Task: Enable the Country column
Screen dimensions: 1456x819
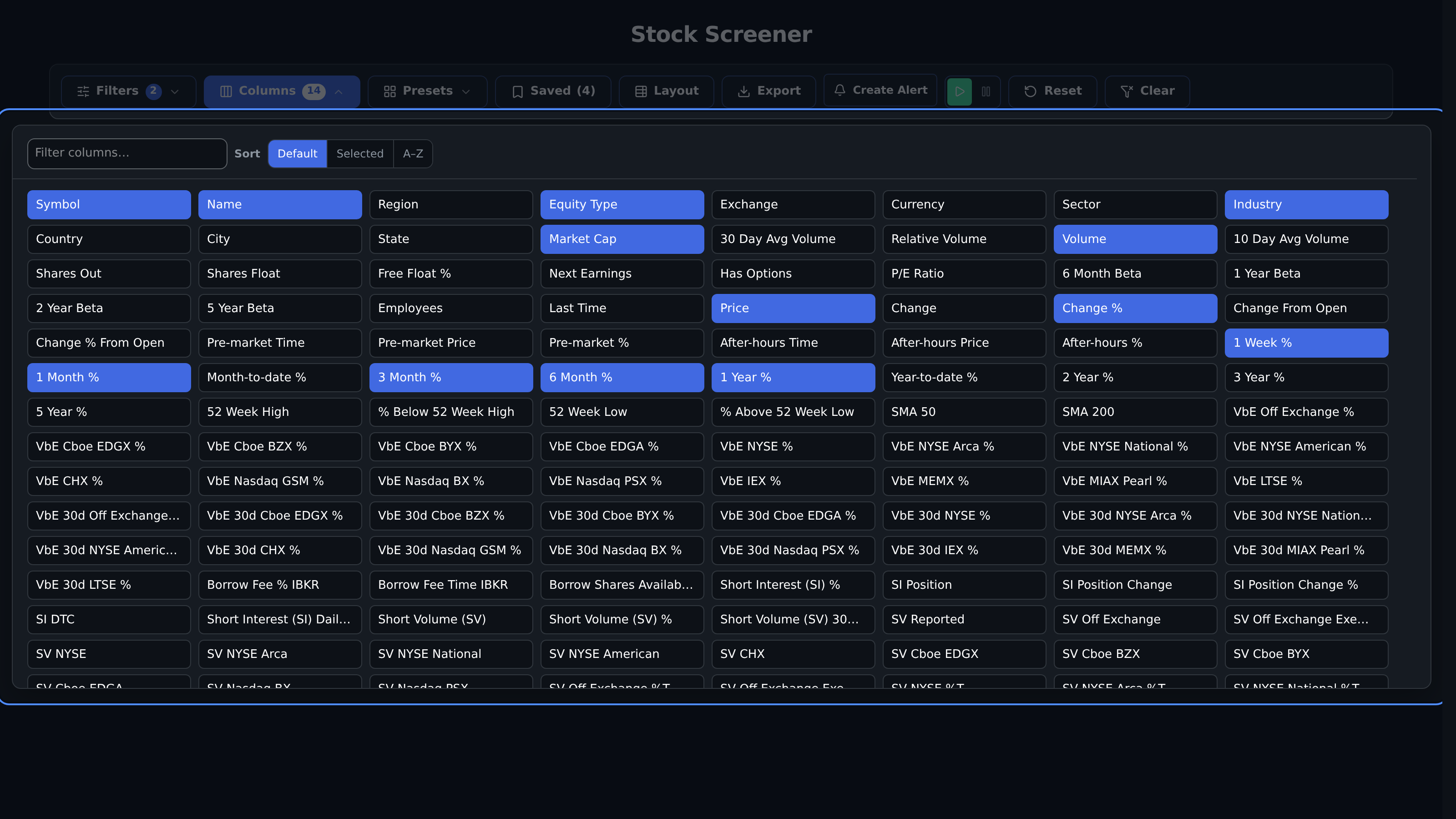Action: coord(109,239)
